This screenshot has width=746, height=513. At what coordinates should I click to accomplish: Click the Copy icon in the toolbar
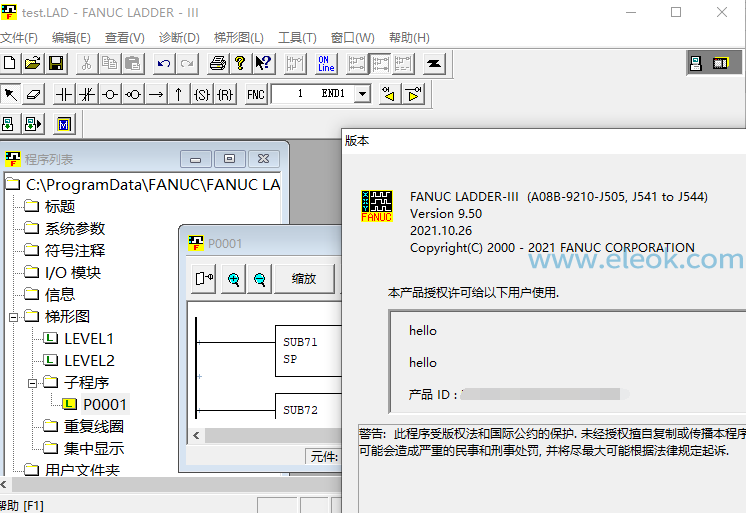(x=109, y=63)
